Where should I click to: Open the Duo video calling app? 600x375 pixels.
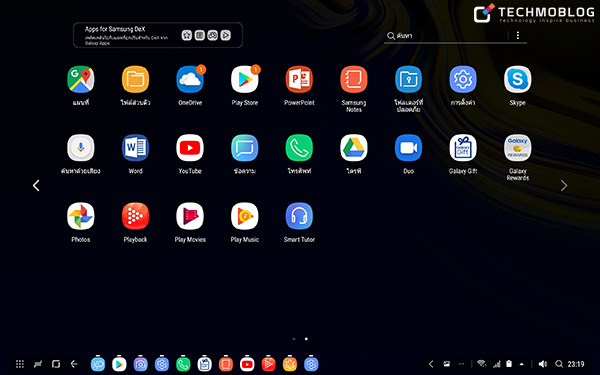pyautogui.click(x=409, y=148)
